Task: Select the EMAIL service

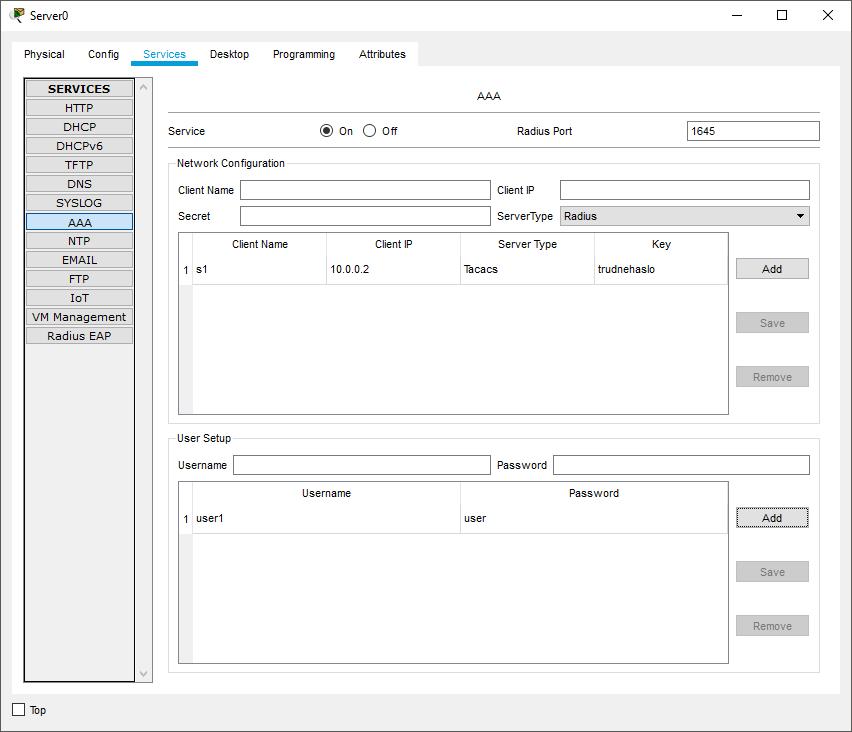Action: [79, 260]
